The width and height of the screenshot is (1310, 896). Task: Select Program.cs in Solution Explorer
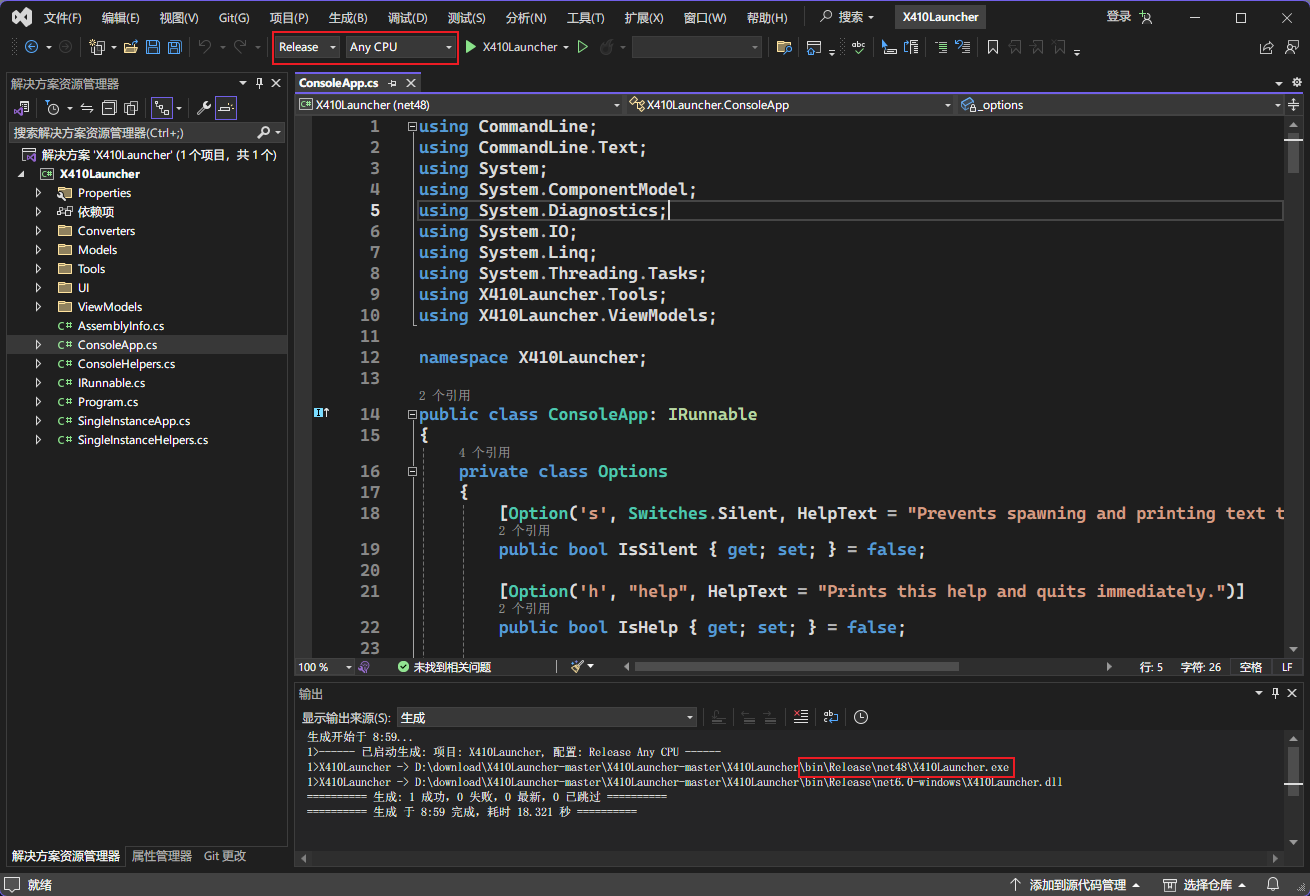[107, 402]
